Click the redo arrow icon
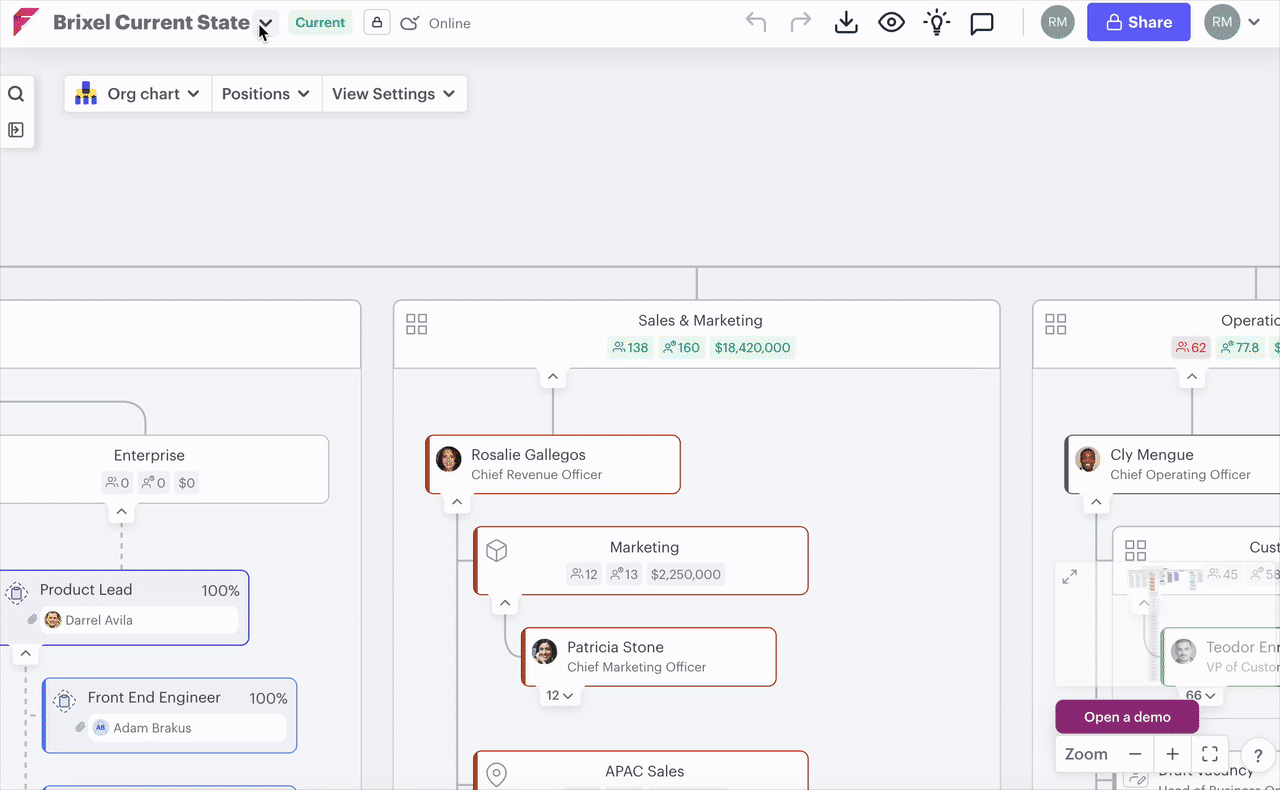The width and height of the screenshot is (1280, 790). (800, 23)
